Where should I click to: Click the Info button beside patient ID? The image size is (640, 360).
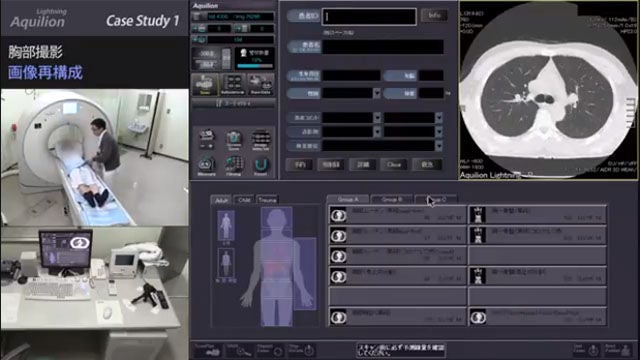434,15
